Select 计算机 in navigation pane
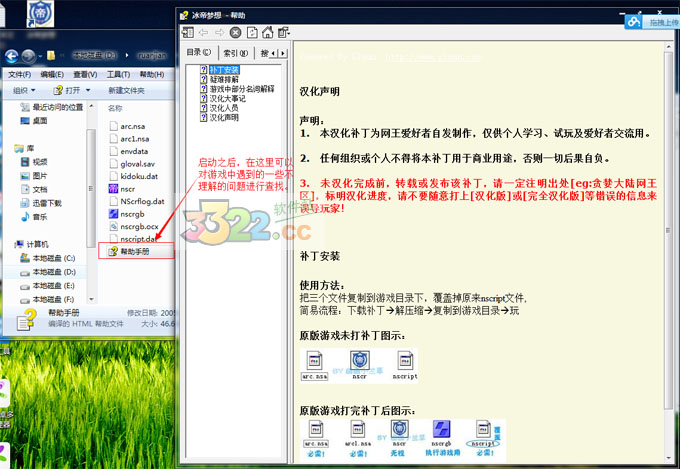 coord(32,244)
